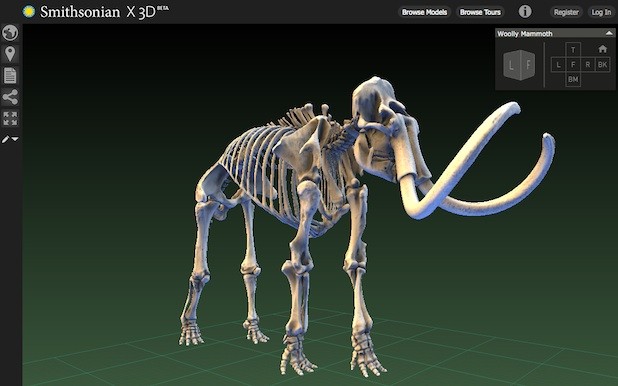Click the home view reset icon
This screenshot has width=618, height=386.
point(602,49)
